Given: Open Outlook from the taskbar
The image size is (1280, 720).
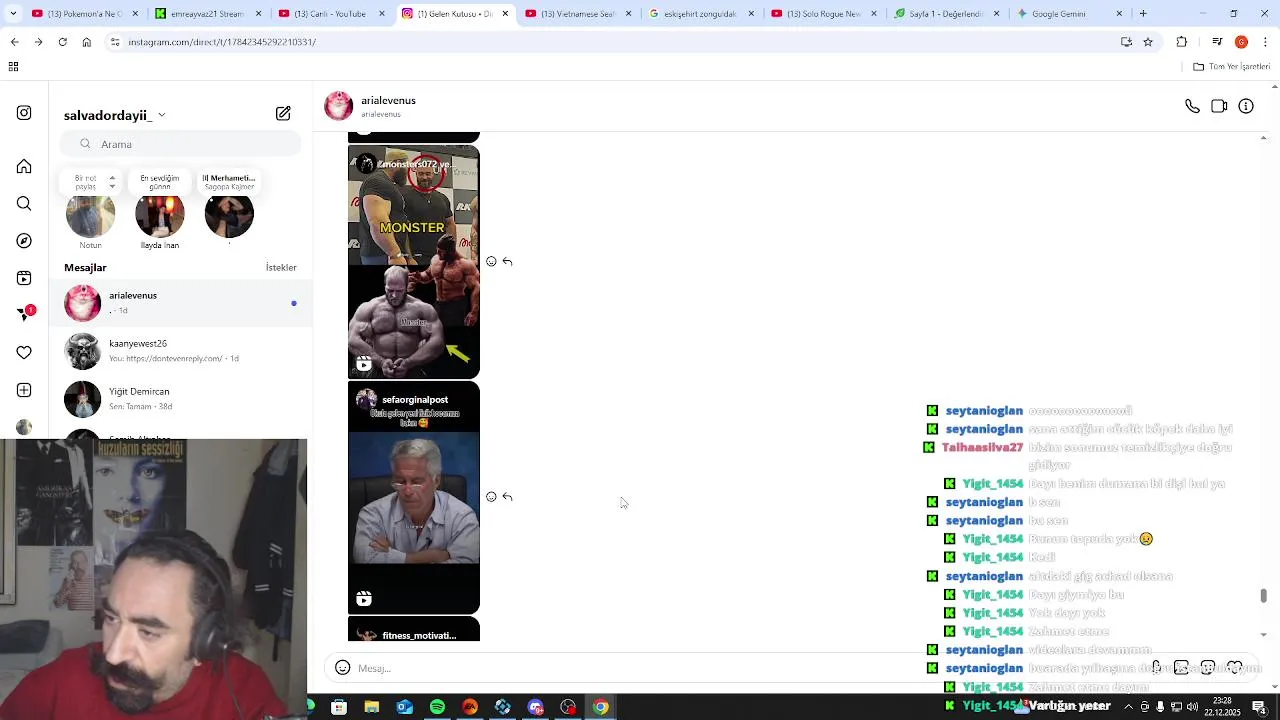Looking at the screenshot, I should (404, 707).
